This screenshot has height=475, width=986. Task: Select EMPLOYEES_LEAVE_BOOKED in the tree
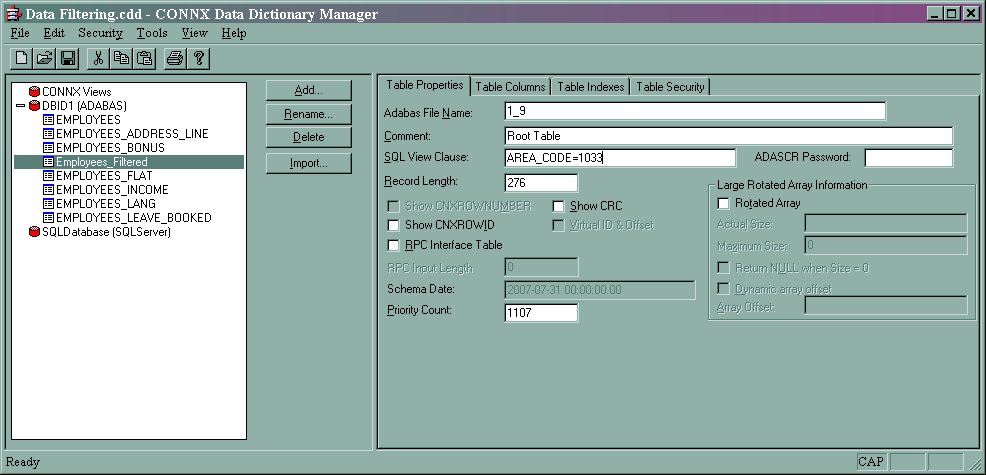pyautogui.click(x=133, y=218)
